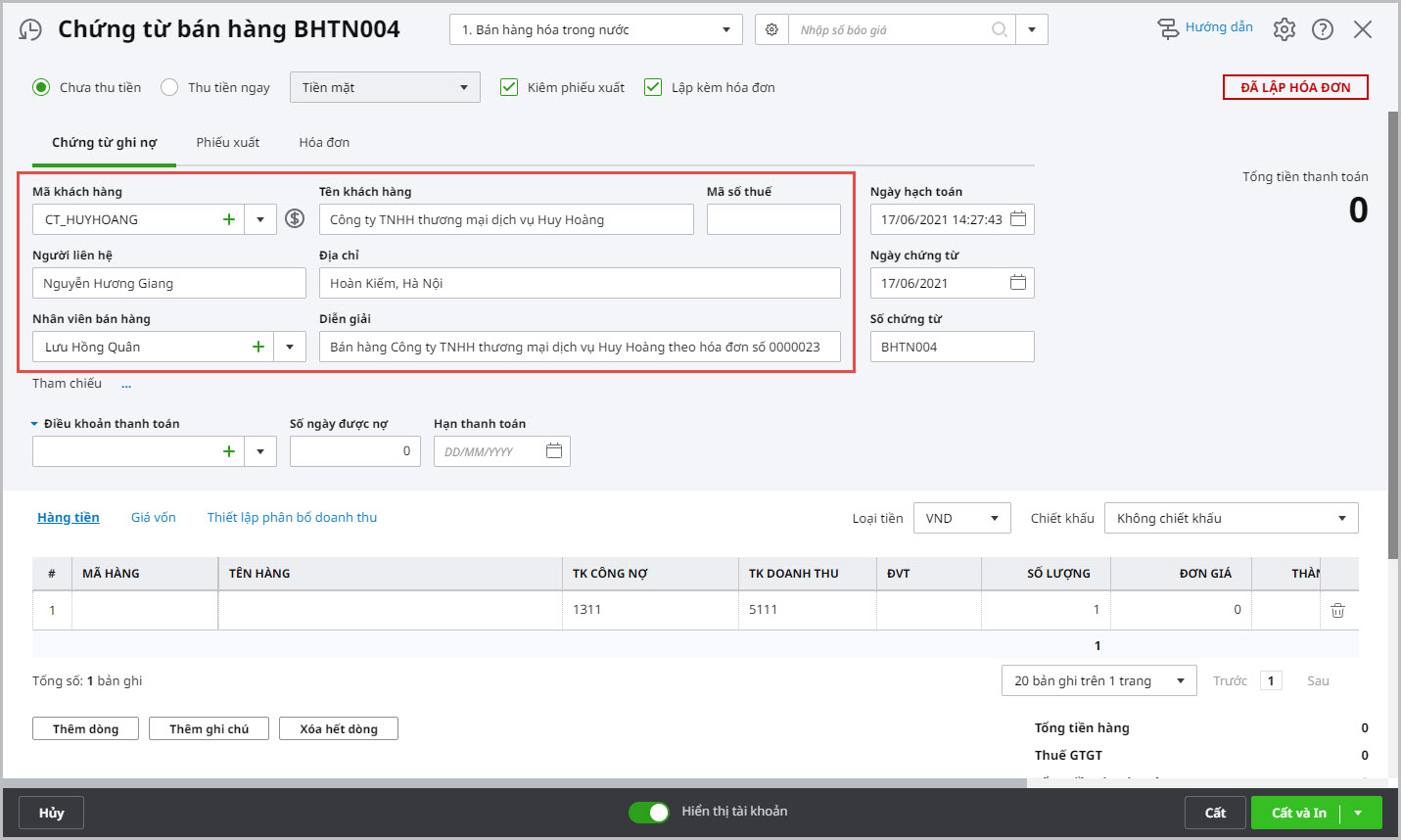
Task: Switch to Phiếu xuất tab
Action: (x=227, y=143)
